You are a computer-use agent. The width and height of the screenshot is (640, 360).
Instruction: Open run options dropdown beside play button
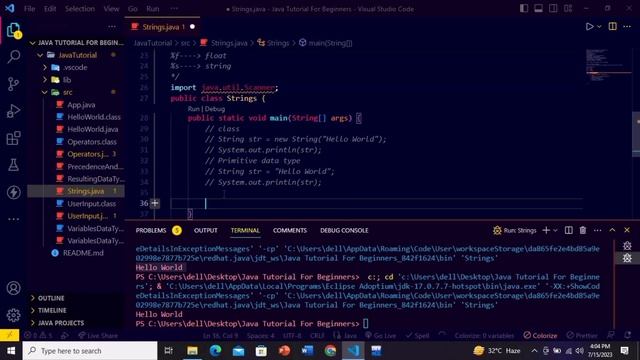[599, 27]
